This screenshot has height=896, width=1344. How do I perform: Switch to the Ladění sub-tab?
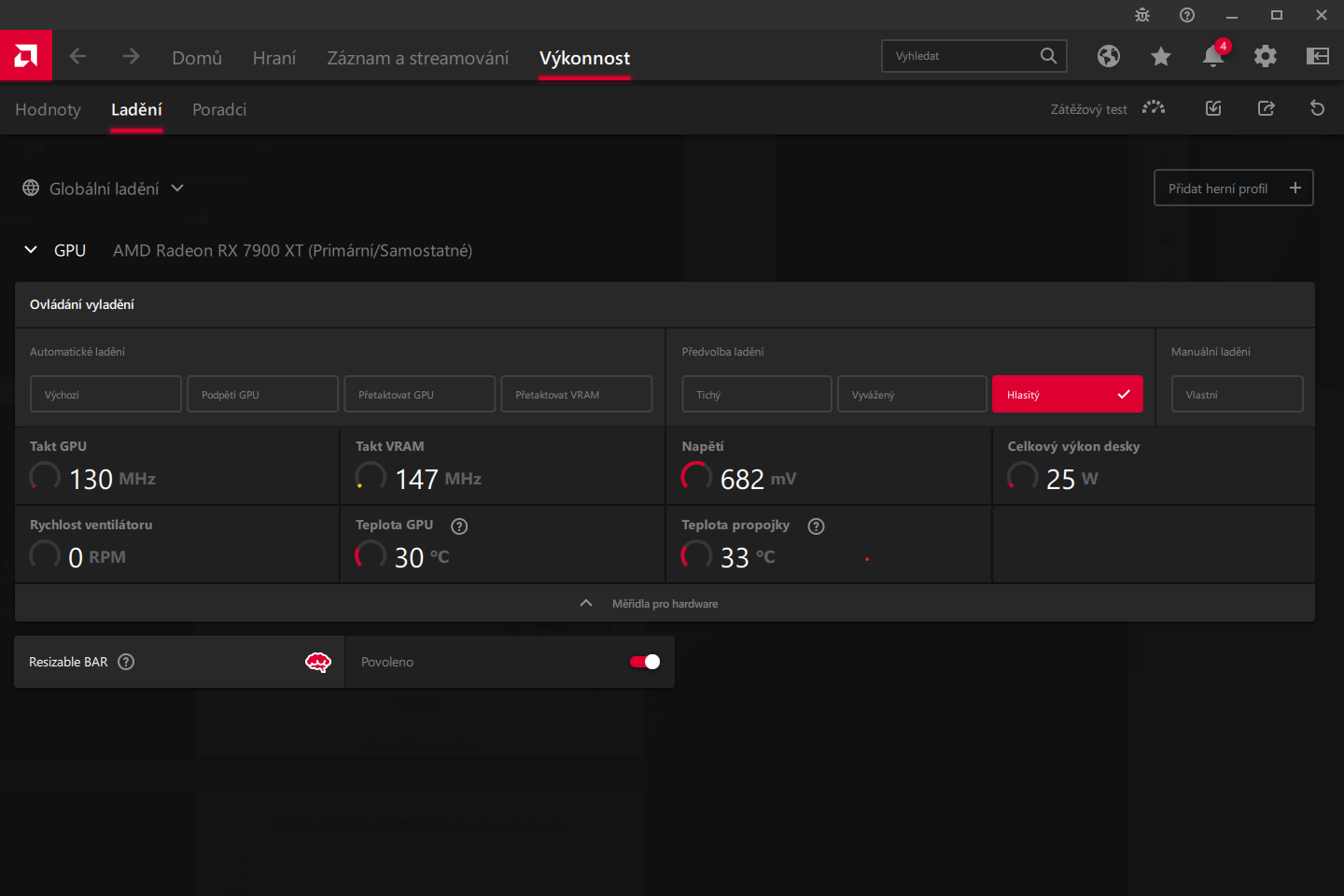click(136, 109)
